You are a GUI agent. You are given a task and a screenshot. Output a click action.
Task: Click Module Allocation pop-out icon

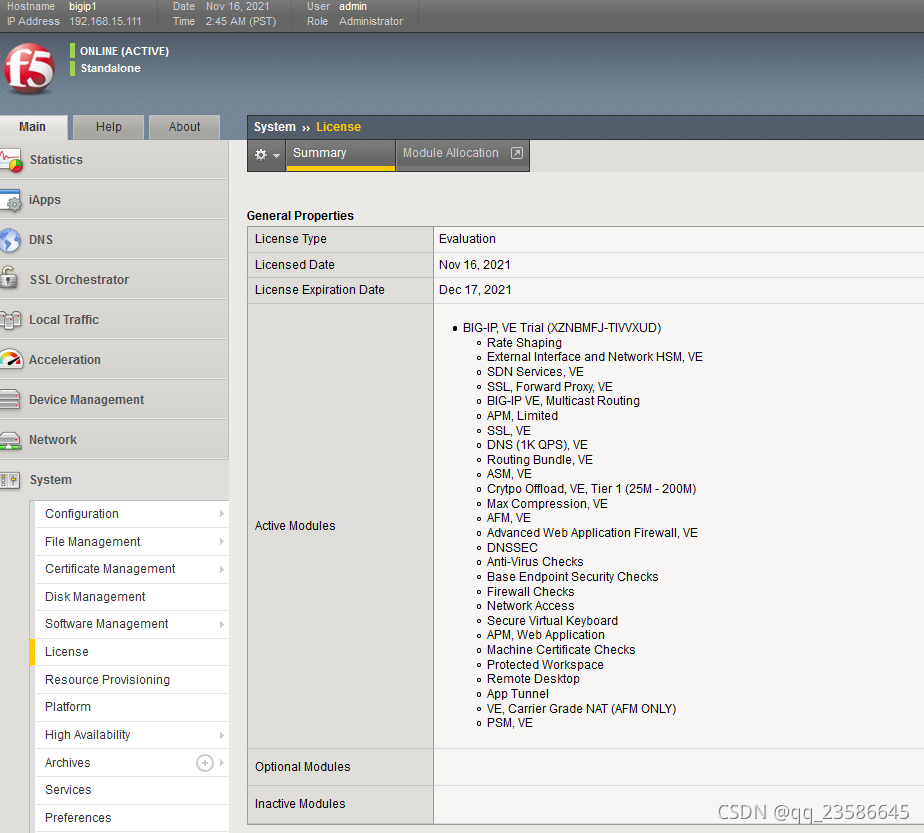[x=516, y=153]
